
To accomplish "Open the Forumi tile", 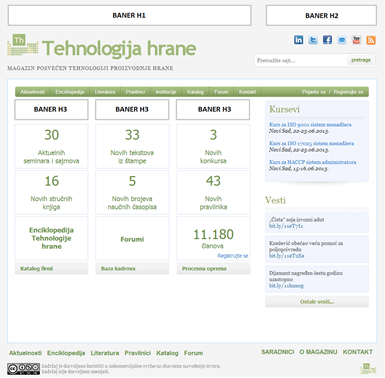I will (132, 239).
